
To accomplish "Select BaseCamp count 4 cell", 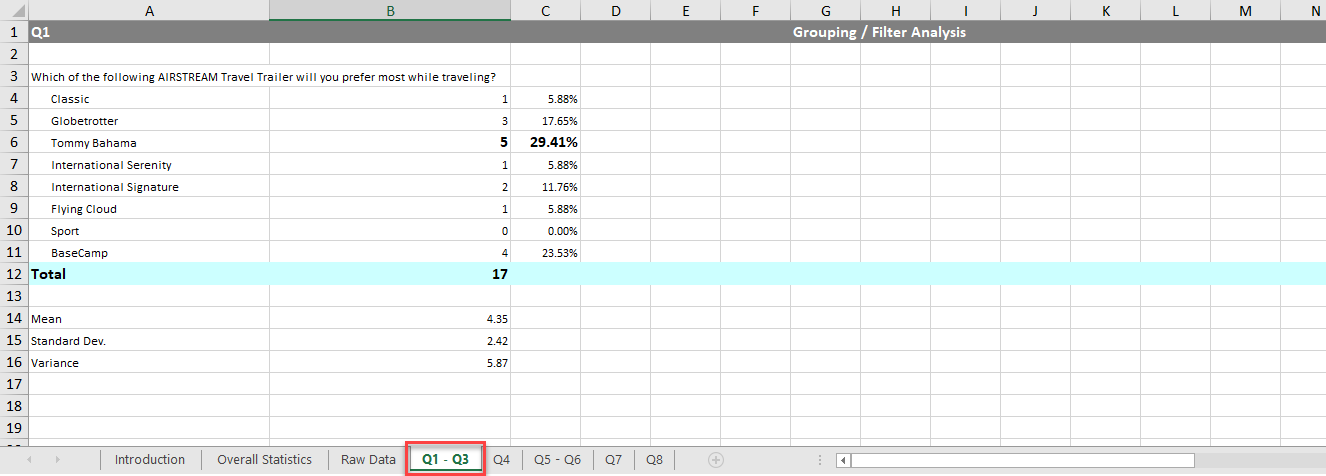I will point(390,253).
